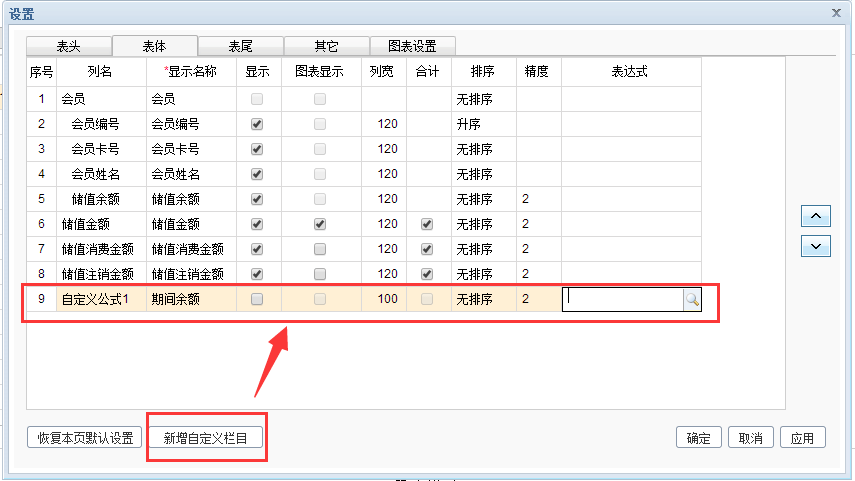Toggle 显示 checkbox for 储值余额 row

257,199
